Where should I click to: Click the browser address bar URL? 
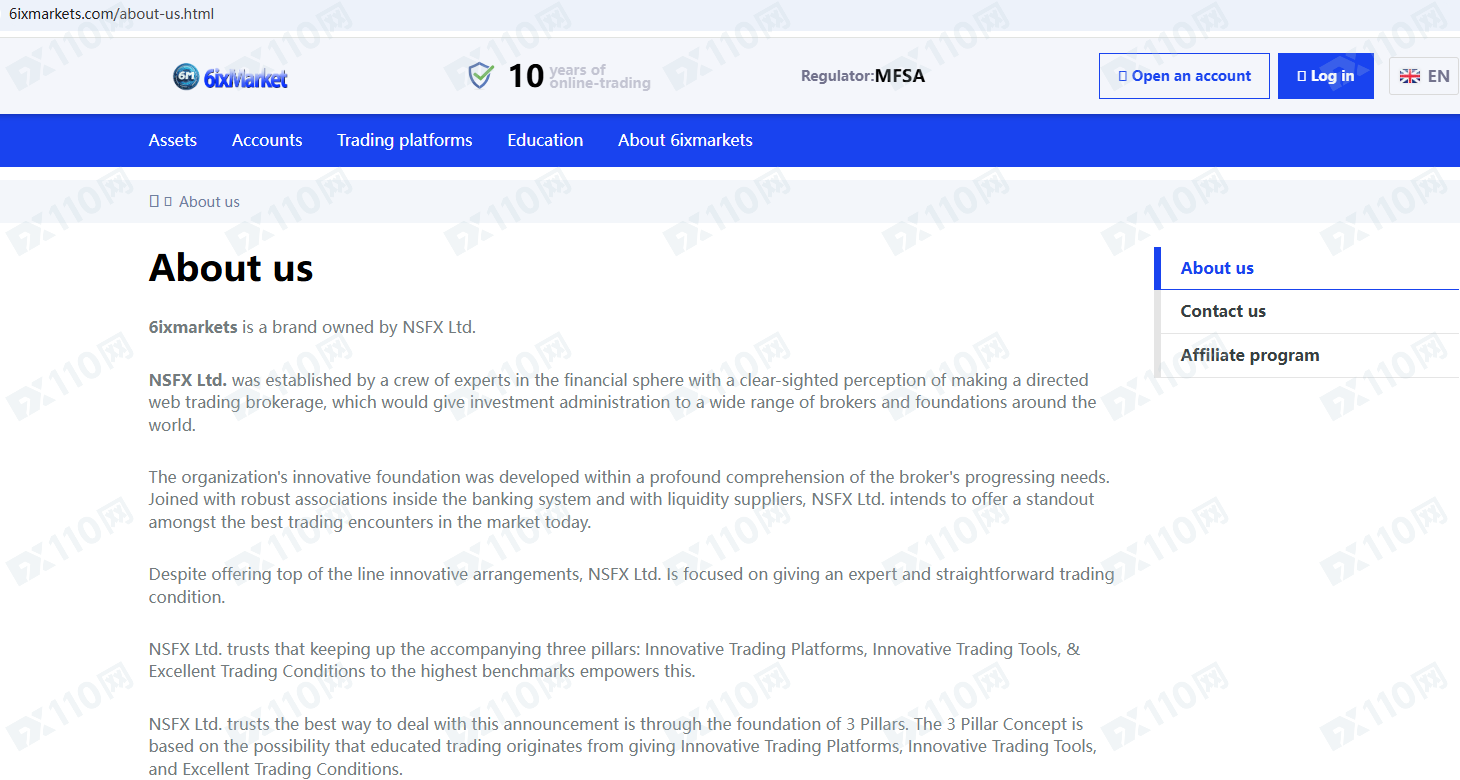tap(111, 14)
